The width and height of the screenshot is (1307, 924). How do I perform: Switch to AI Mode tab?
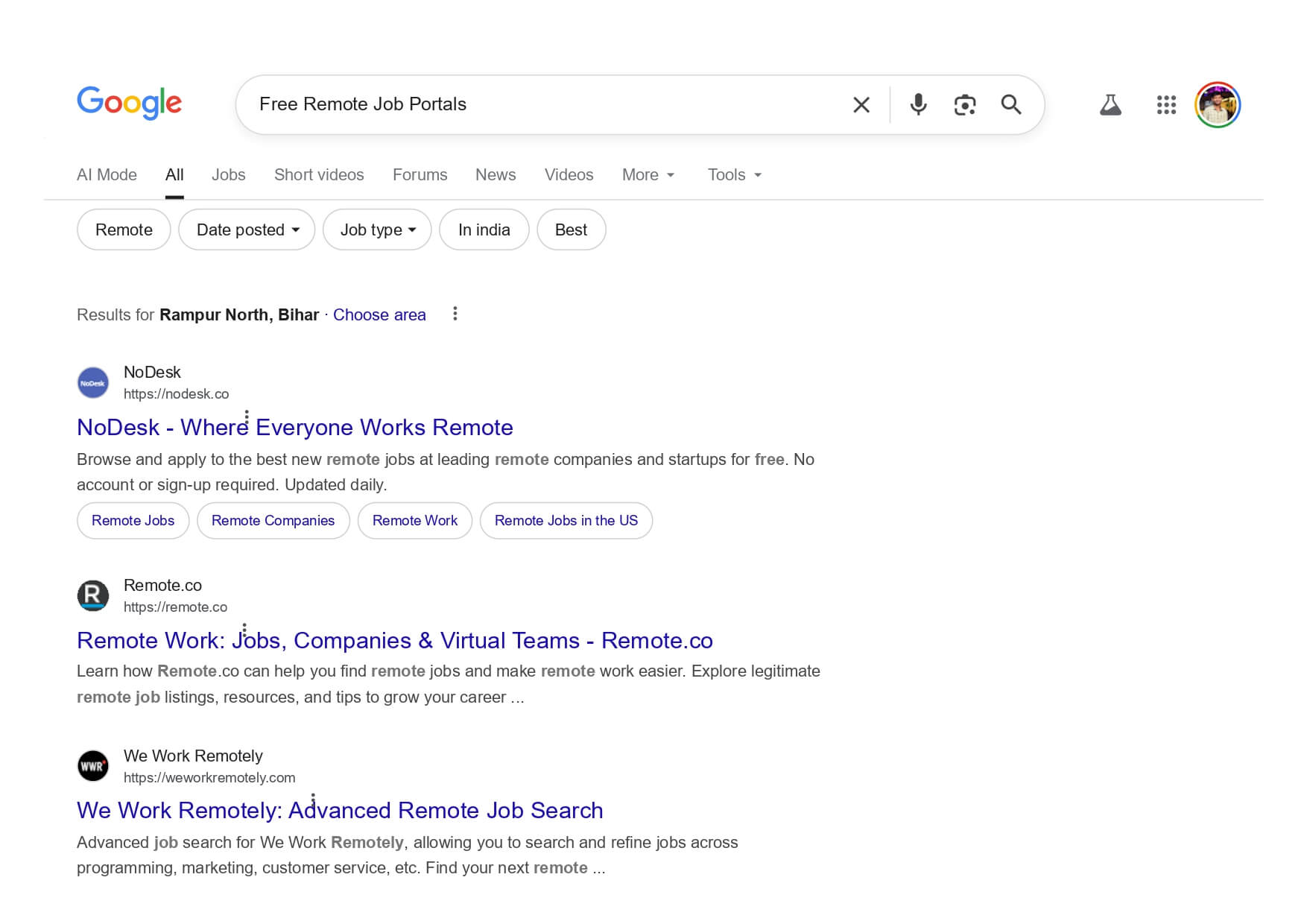107,175
